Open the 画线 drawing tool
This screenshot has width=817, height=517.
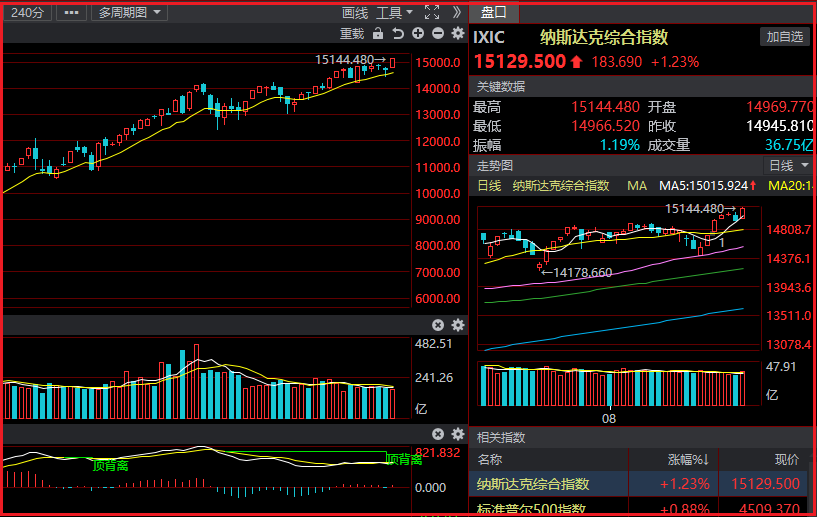click(x=355, y=13)
